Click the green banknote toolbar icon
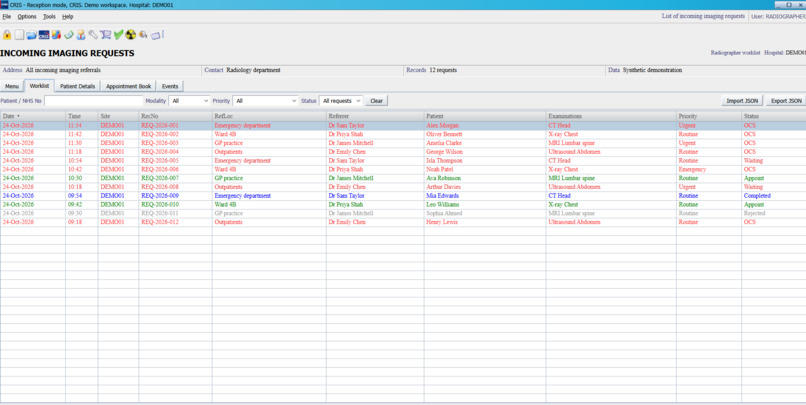806x405 pixels. pyautogui.click(x=68, y=35)
